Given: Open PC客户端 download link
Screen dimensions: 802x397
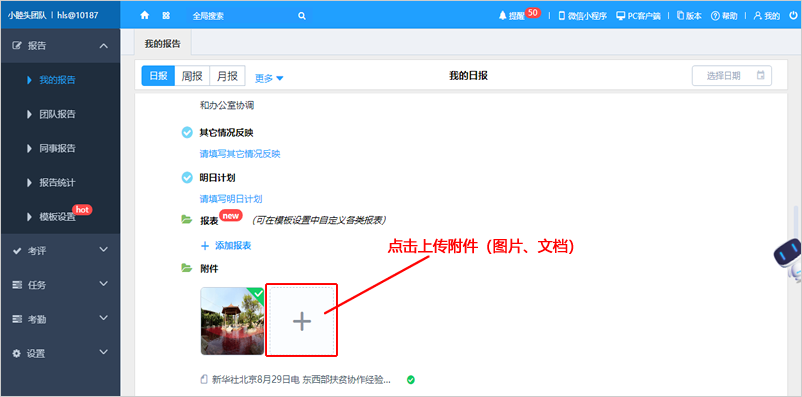Looking at the screenshot, I should point(638,16).
